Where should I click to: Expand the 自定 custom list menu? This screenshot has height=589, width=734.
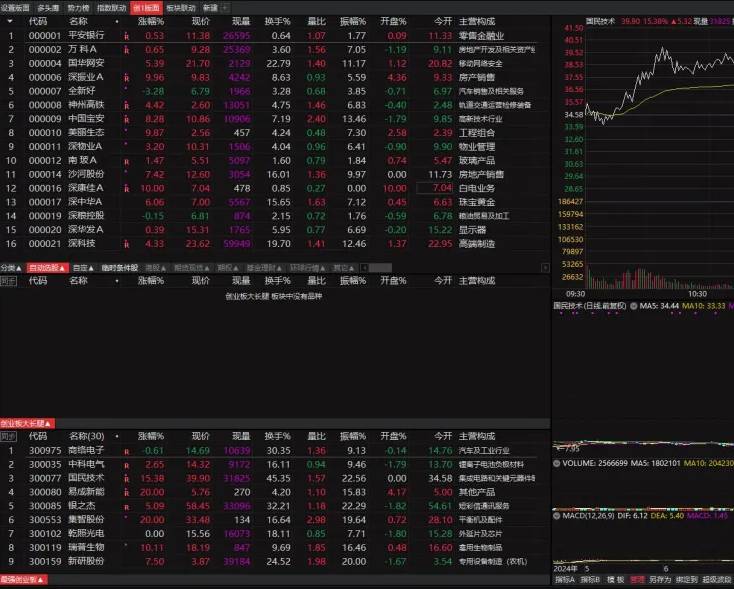[83, 268]
